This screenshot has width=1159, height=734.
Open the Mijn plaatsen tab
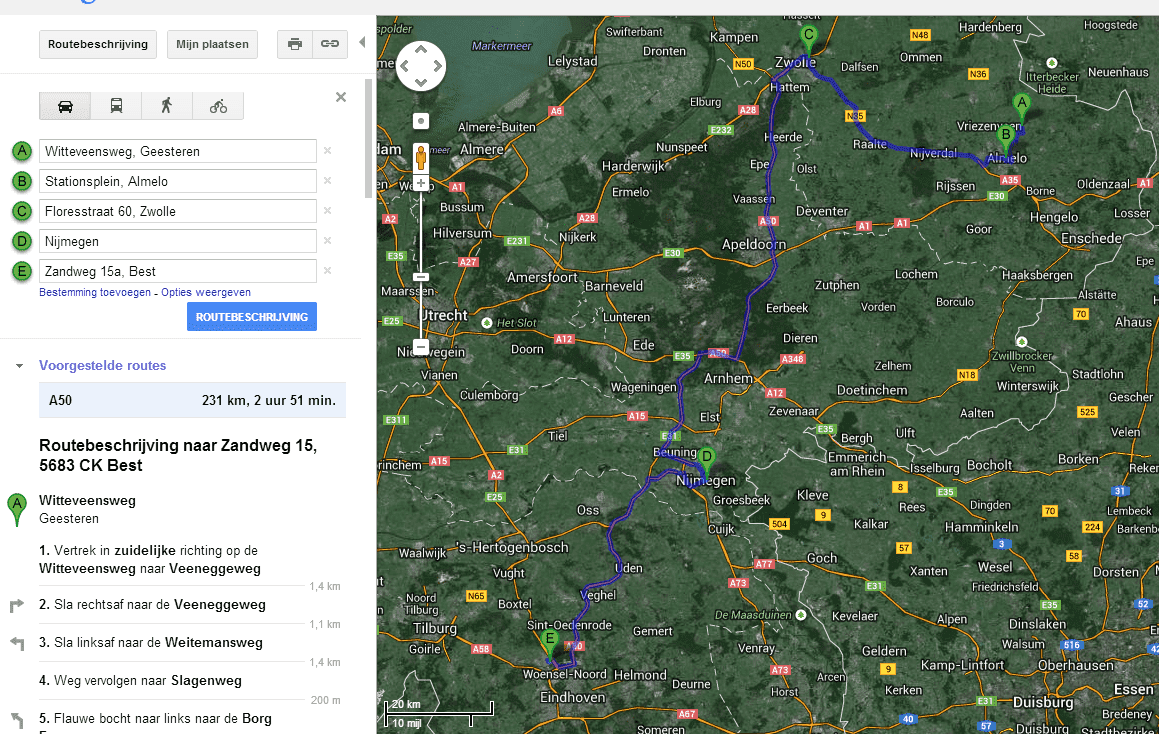(213, 44)
